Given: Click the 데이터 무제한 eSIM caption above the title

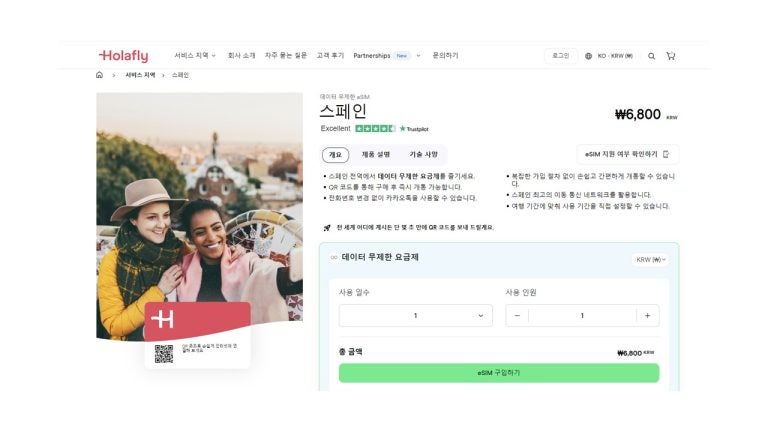Looking at the screenshot, I should pyautogui.click(x=345, y=97).
